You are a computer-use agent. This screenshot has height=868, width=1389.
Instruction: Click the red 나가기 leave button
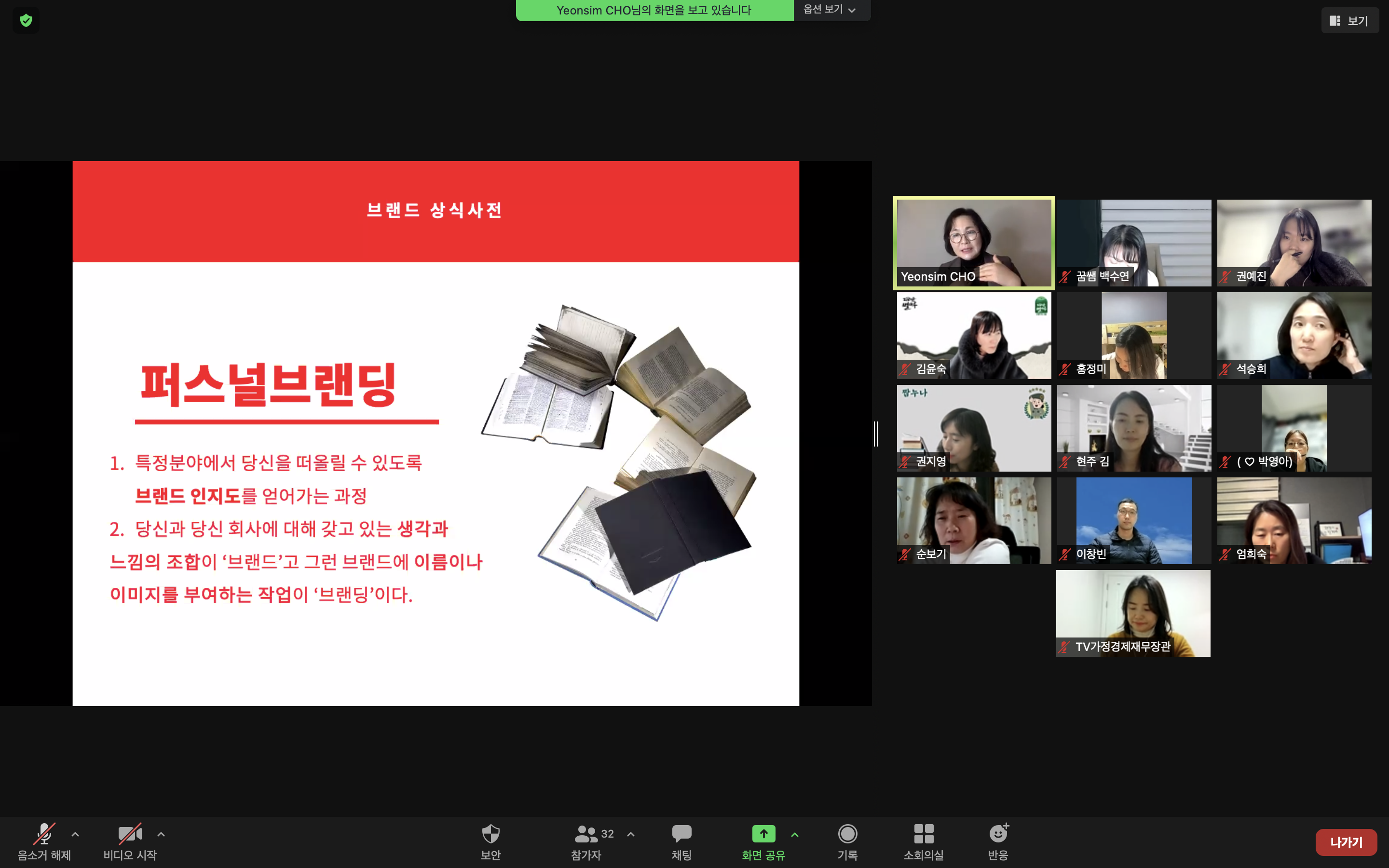click(1346, 842)
